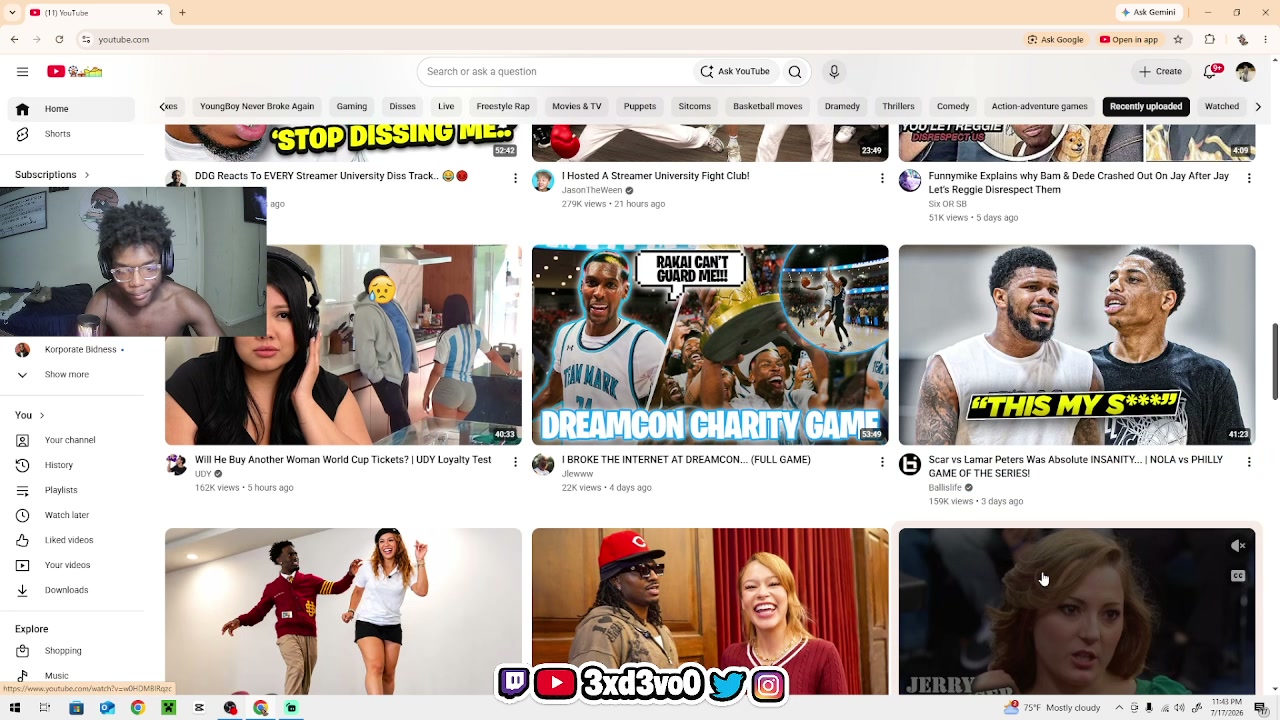Image resolution: width=1280 pixels, height=720 pixels.
Task: Open the YouTube account avatar menu
Action: 1245,71
